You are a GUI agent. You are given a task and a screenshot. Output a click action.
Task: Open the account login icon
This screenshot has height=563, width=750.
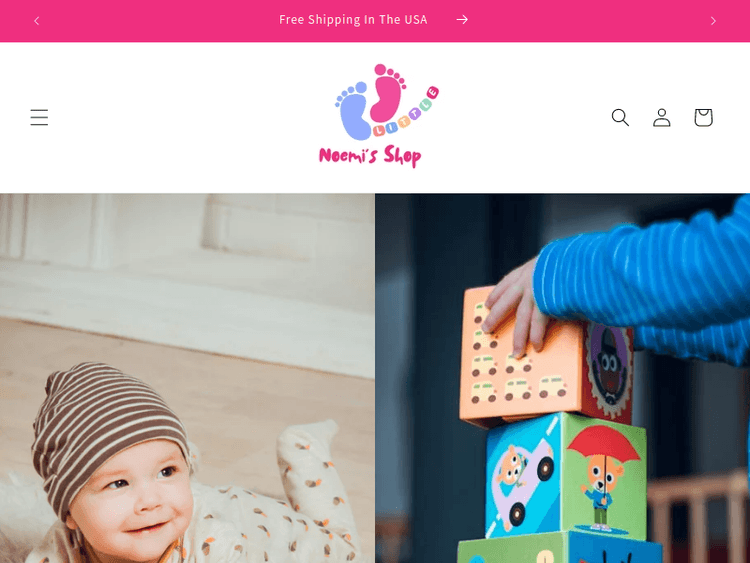662,117
